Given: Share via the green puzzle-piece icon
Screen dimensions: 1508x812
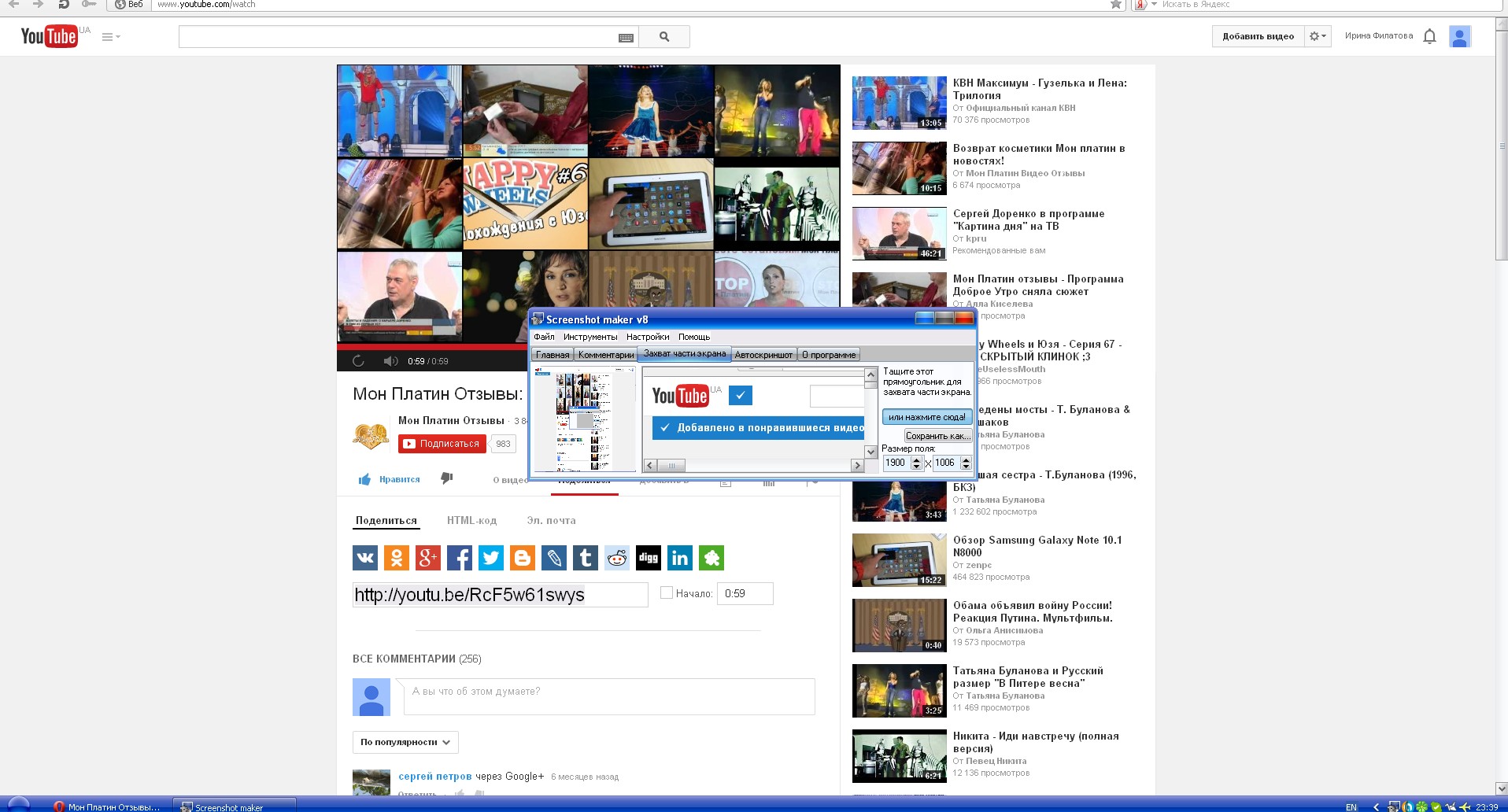Looking at the screenshot, I should point(711,558).
